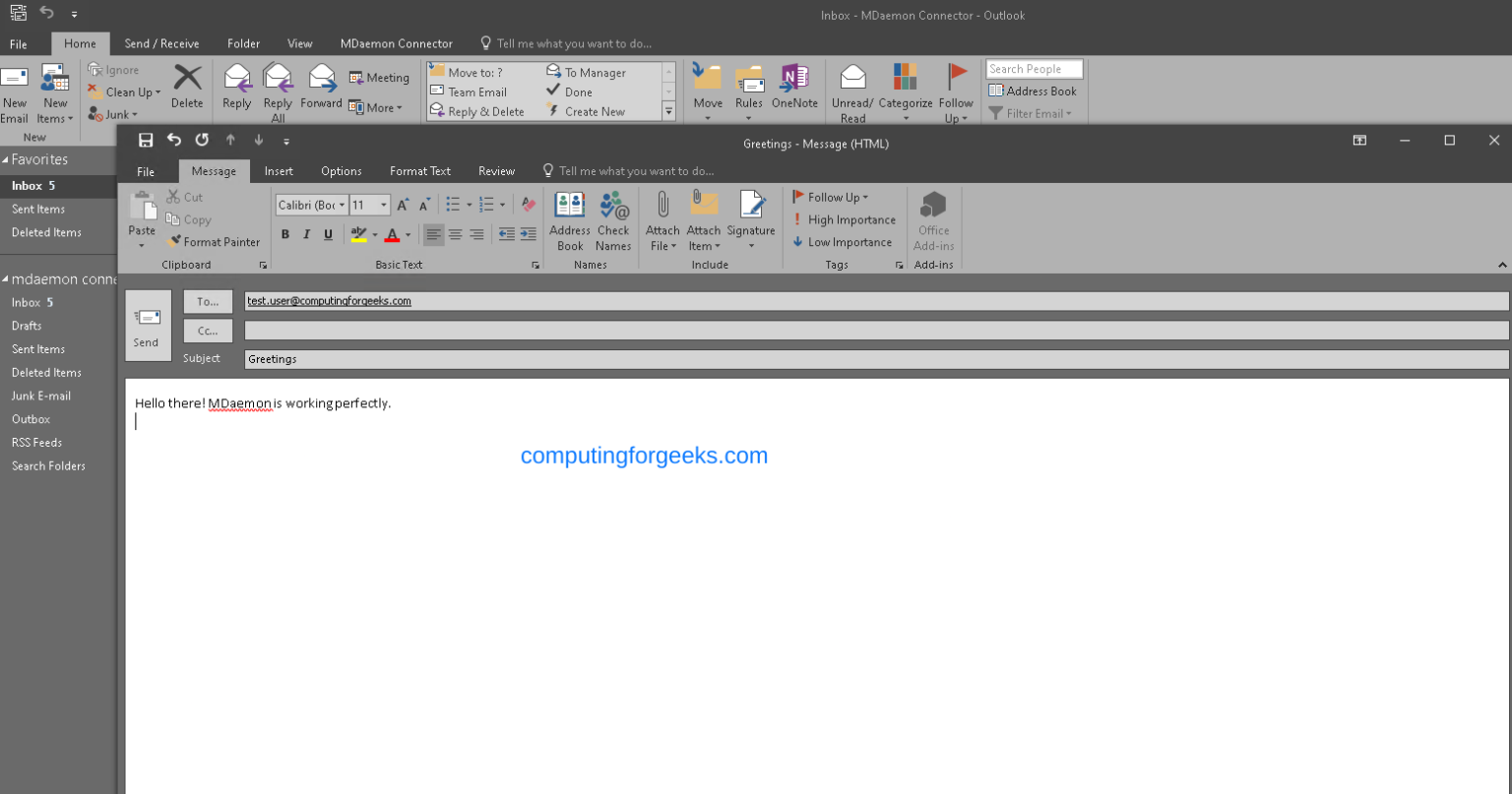This screenshot has width=1512, height=794.
Task: Click the To... button to choose recipients
Action: pyautogui.click(x=207, y=301)
